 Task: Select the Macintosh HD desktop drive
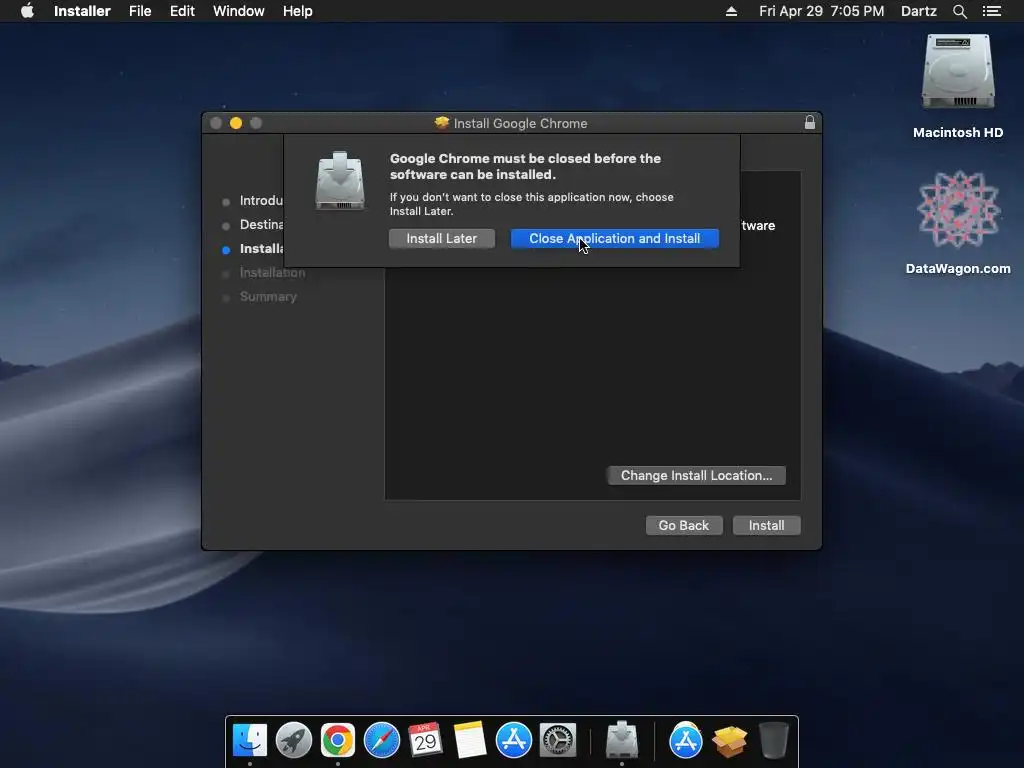coord(958,87)
